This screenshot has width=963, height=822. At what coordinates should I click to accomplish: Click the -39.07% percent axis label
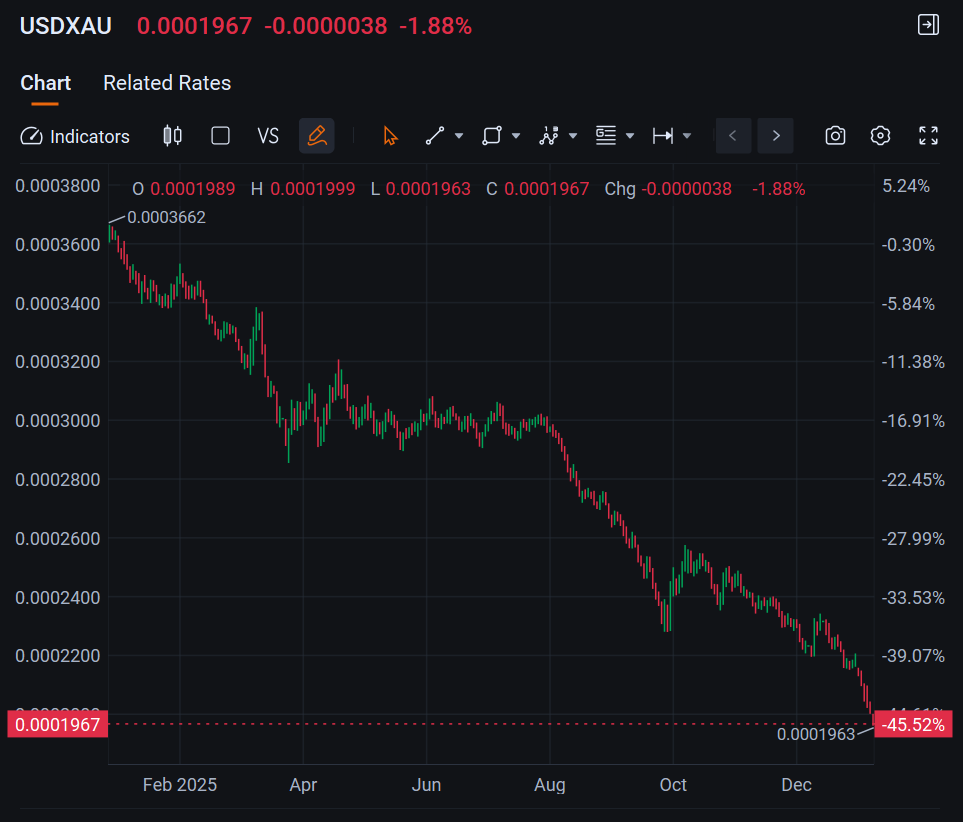pos(913,656)
